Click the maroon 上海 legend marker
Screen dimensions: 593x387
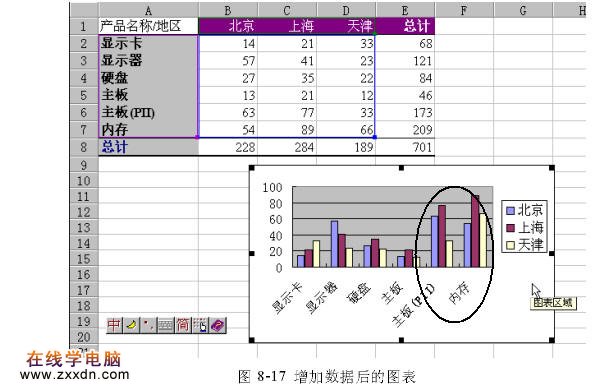coord(510,228)
